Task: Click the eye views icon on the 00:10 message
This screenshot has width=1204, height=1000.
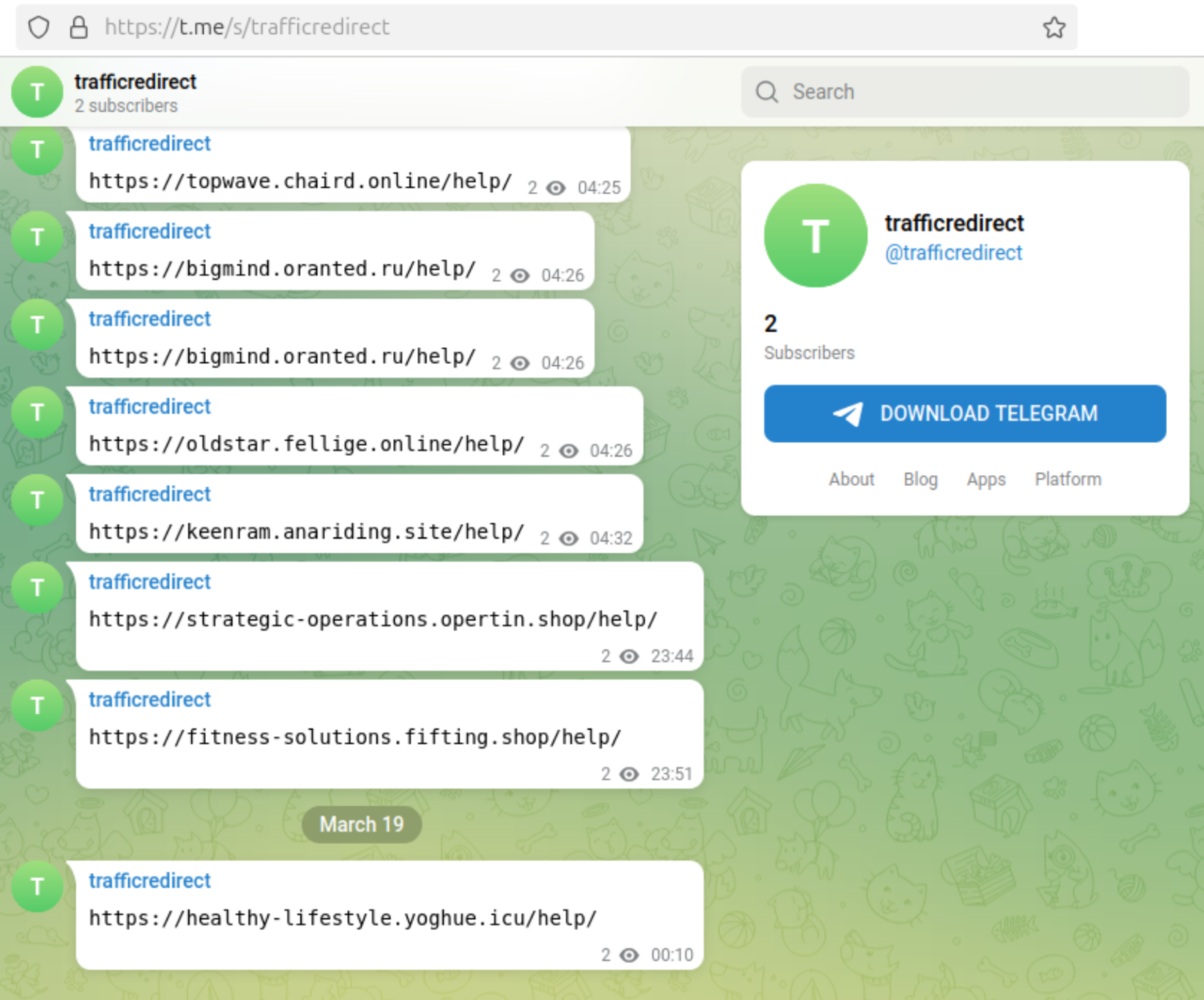Action: pyautogui.click(x=629, y=956)
